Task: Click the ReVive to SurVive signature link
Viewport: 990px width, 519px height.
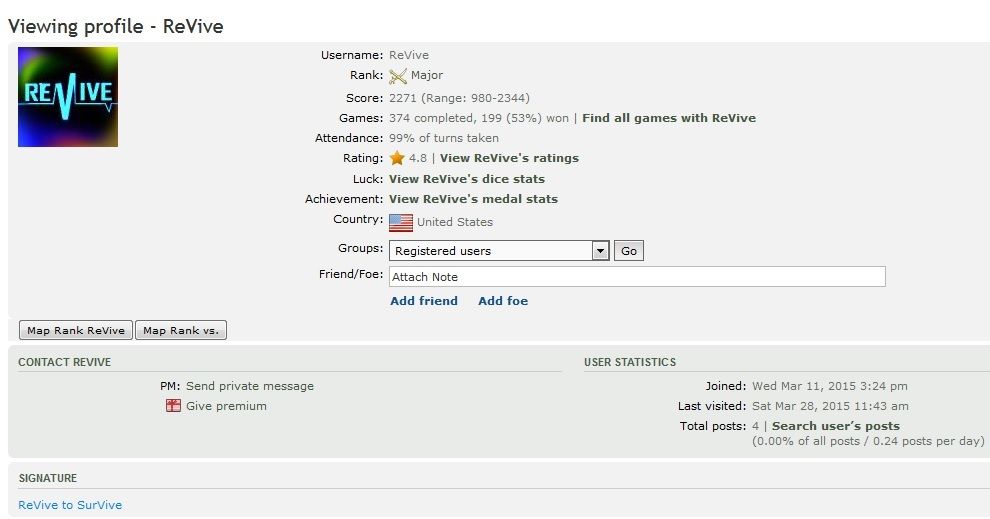Action: coord(70,505)
